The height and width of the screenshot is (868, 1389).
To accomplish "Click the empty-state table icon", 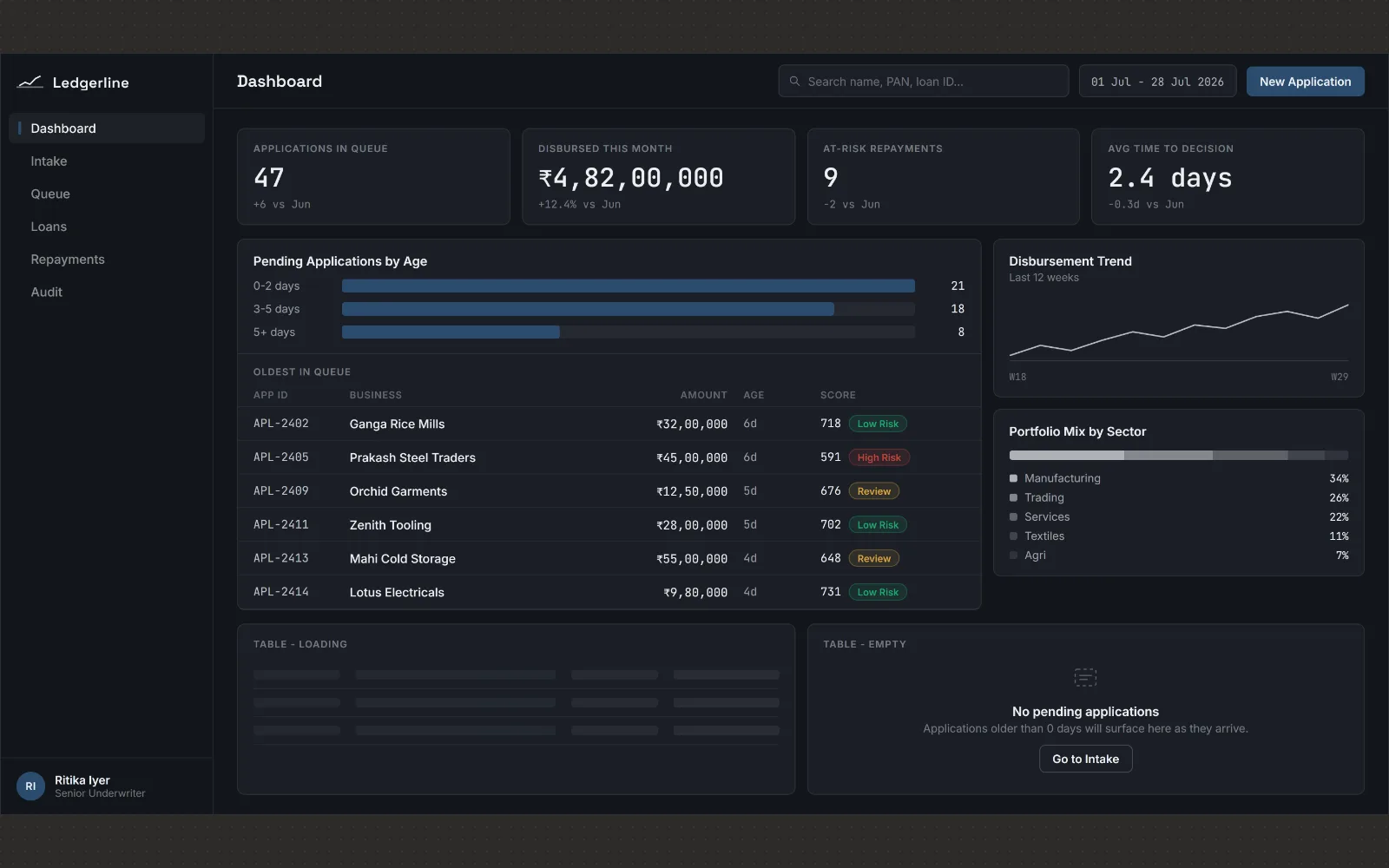I will (x=1085, y=677).
